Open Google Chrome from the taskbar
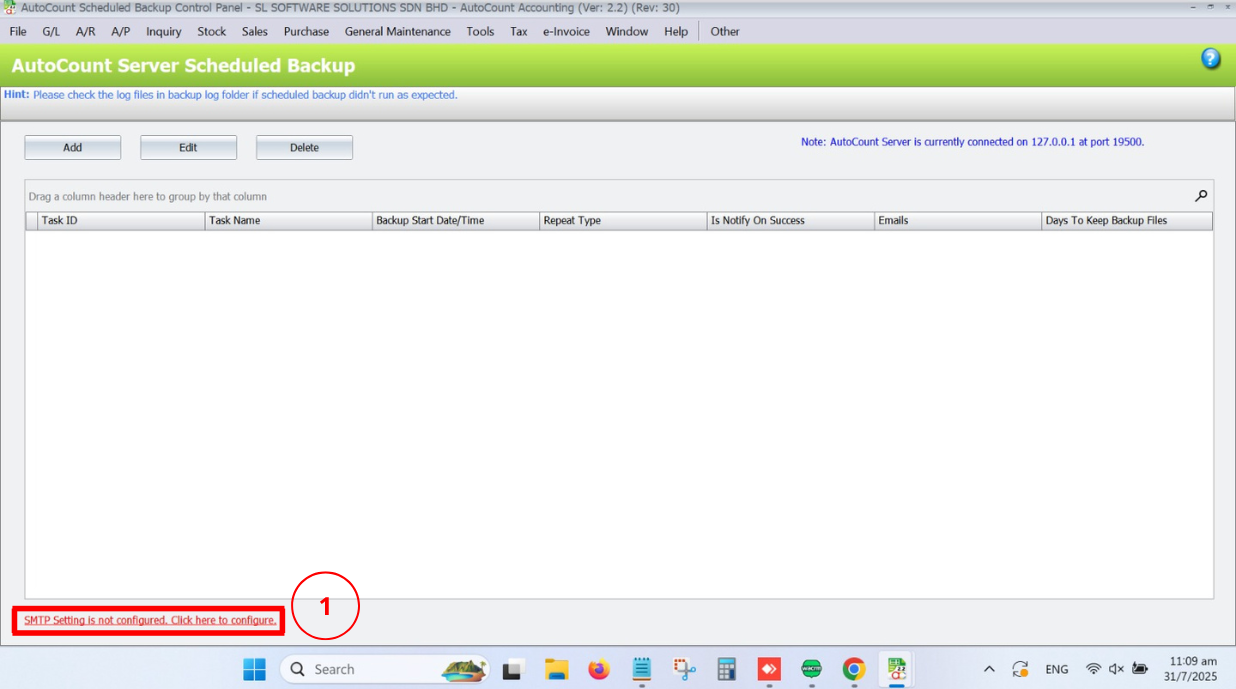Image resolution: width=1236 pixels, height=689 pixels. pyautogui.click(x=853, y=669)
